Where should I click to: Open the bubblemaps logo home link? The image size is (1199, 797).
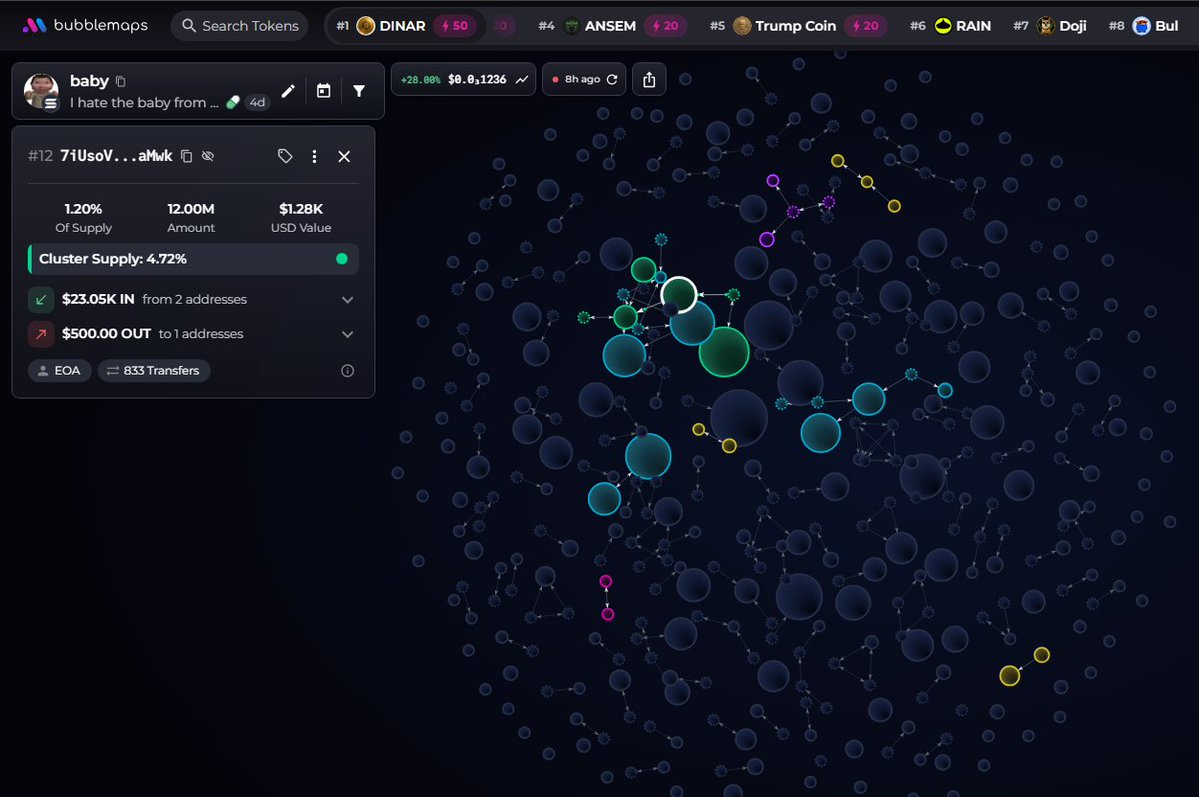point(85,25)
